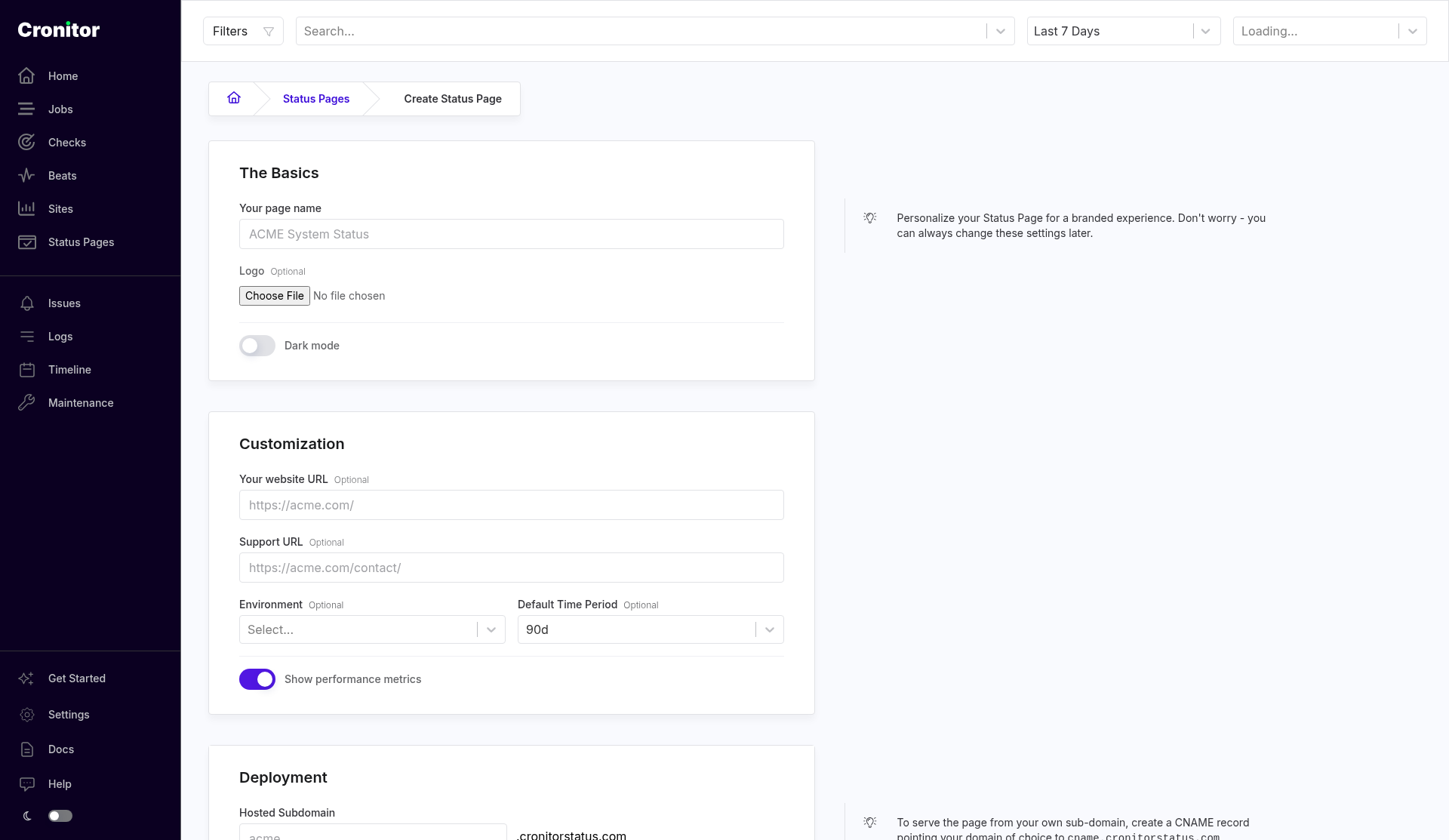
Task: Go to Timeline in sidebar
Action: point(69,370)
